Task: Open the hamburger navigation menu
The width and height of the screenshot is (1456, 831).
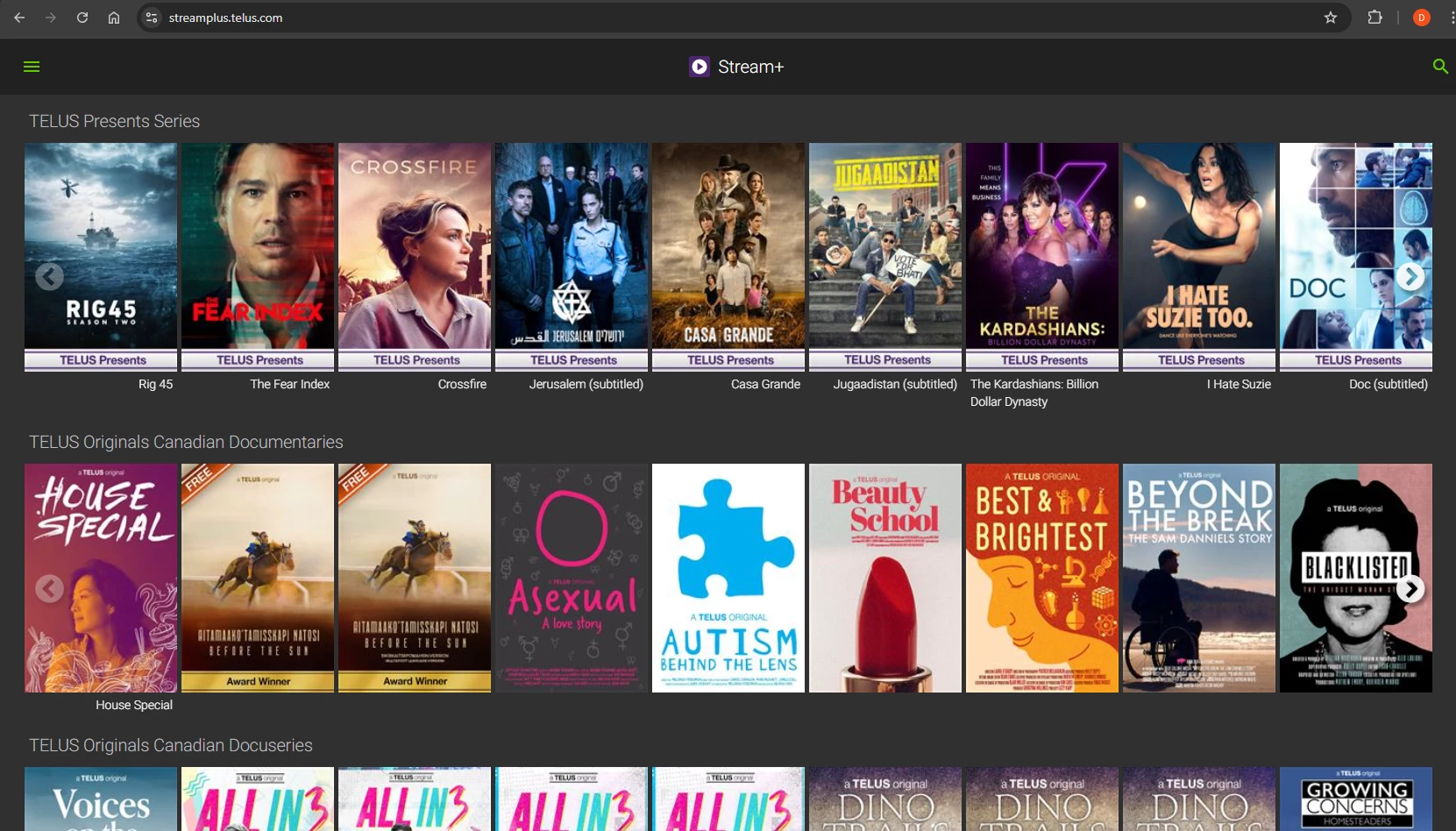Action: coord(32,67)
